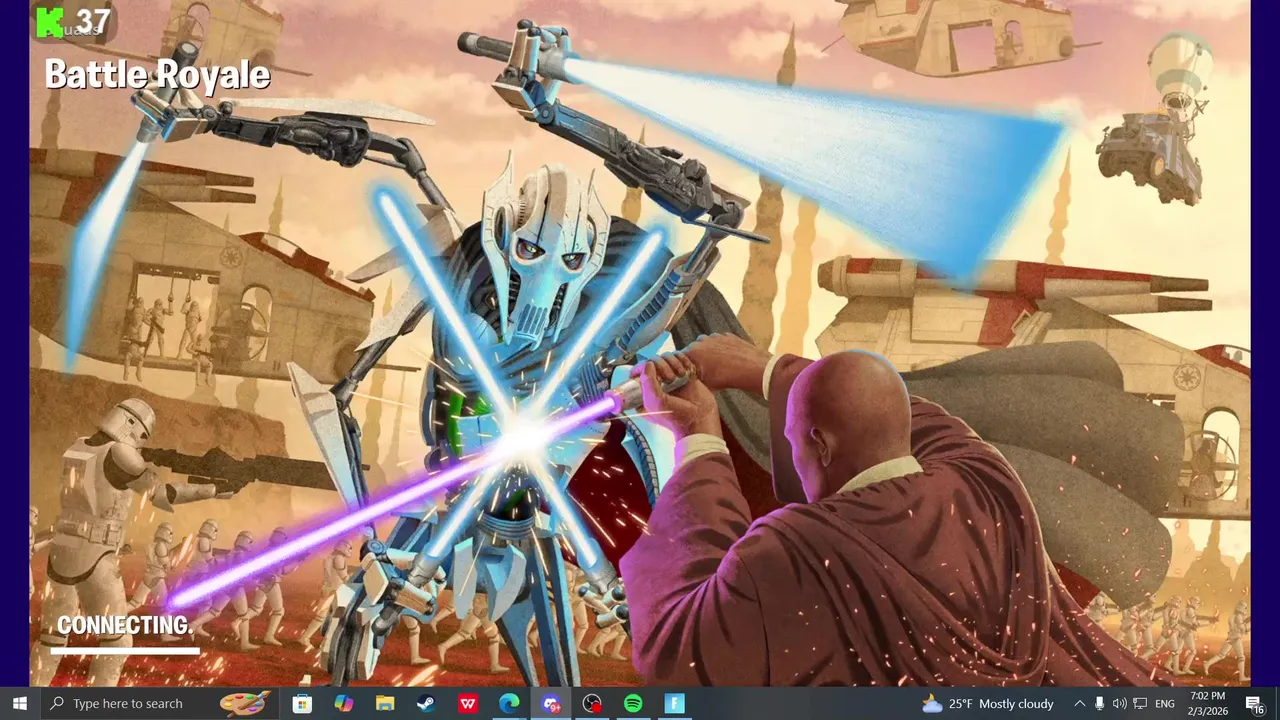Open the network status tray icon
This screenshot has height=720, width=1280.
click(1140, 704)
